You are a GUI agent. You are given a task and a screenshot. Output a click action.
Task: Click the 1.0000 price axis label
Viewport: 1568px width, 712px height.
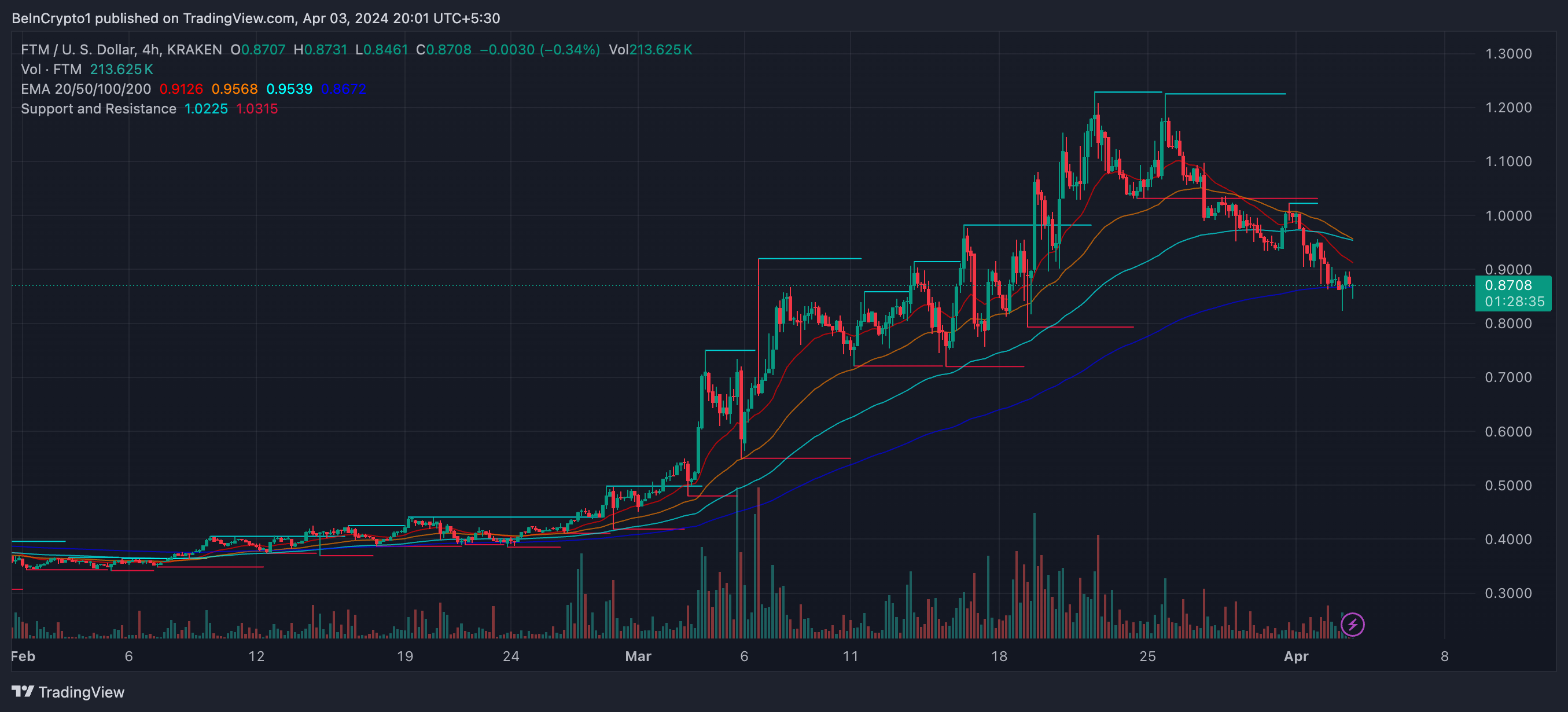click(x=1508, y=215)
